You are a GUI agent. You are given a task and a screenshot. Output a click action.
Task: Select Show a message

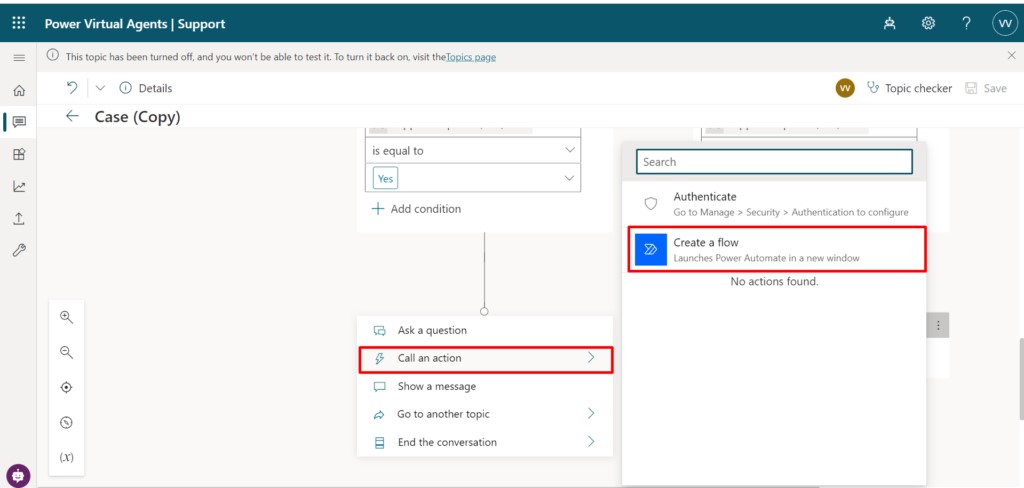click(485, 386)
